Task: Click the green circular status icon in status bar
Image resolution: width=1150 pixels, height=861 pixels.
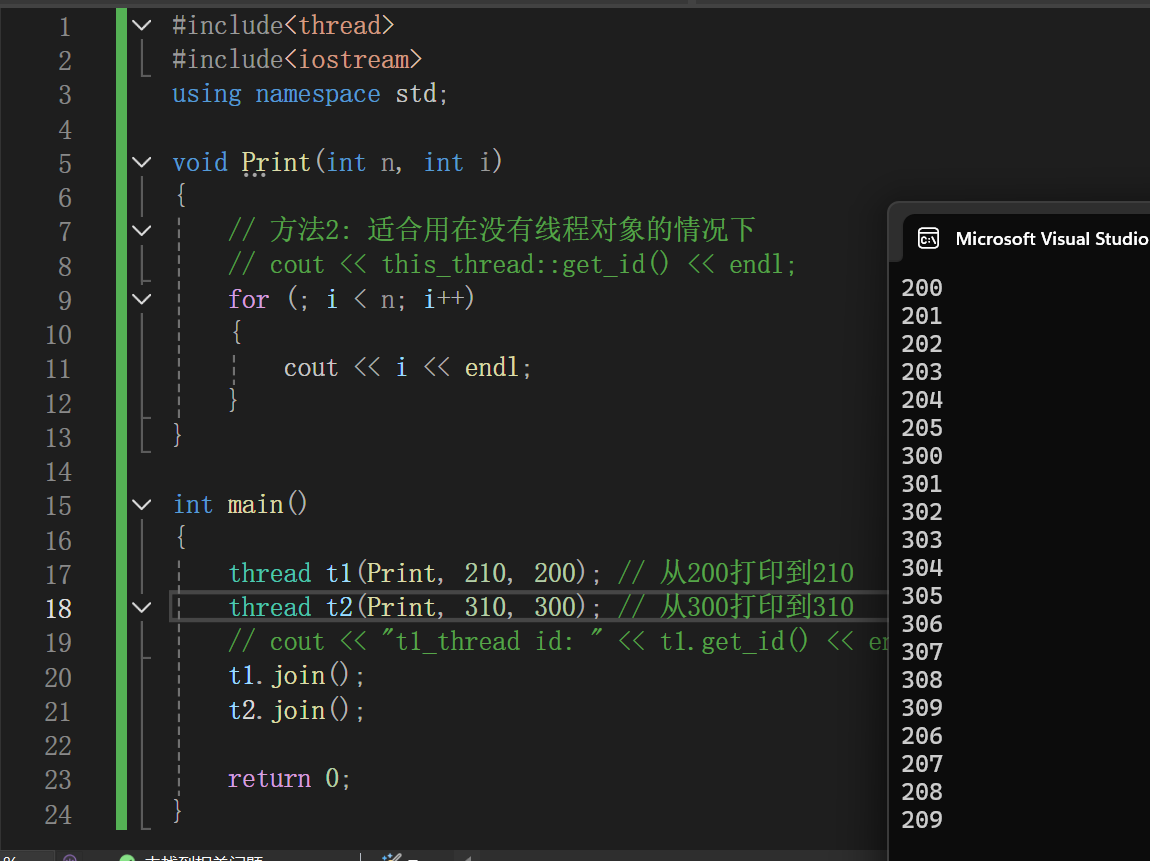Action: click(127, 857)
